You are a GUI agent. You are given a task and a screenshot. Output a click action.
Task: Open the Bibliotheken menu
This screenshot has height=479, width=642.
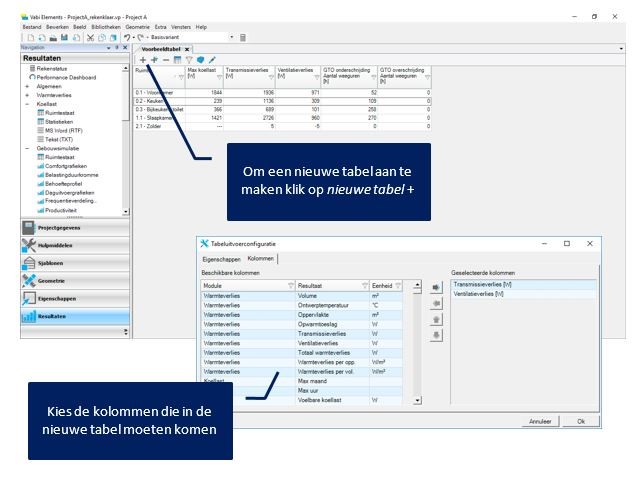[105, 27]
